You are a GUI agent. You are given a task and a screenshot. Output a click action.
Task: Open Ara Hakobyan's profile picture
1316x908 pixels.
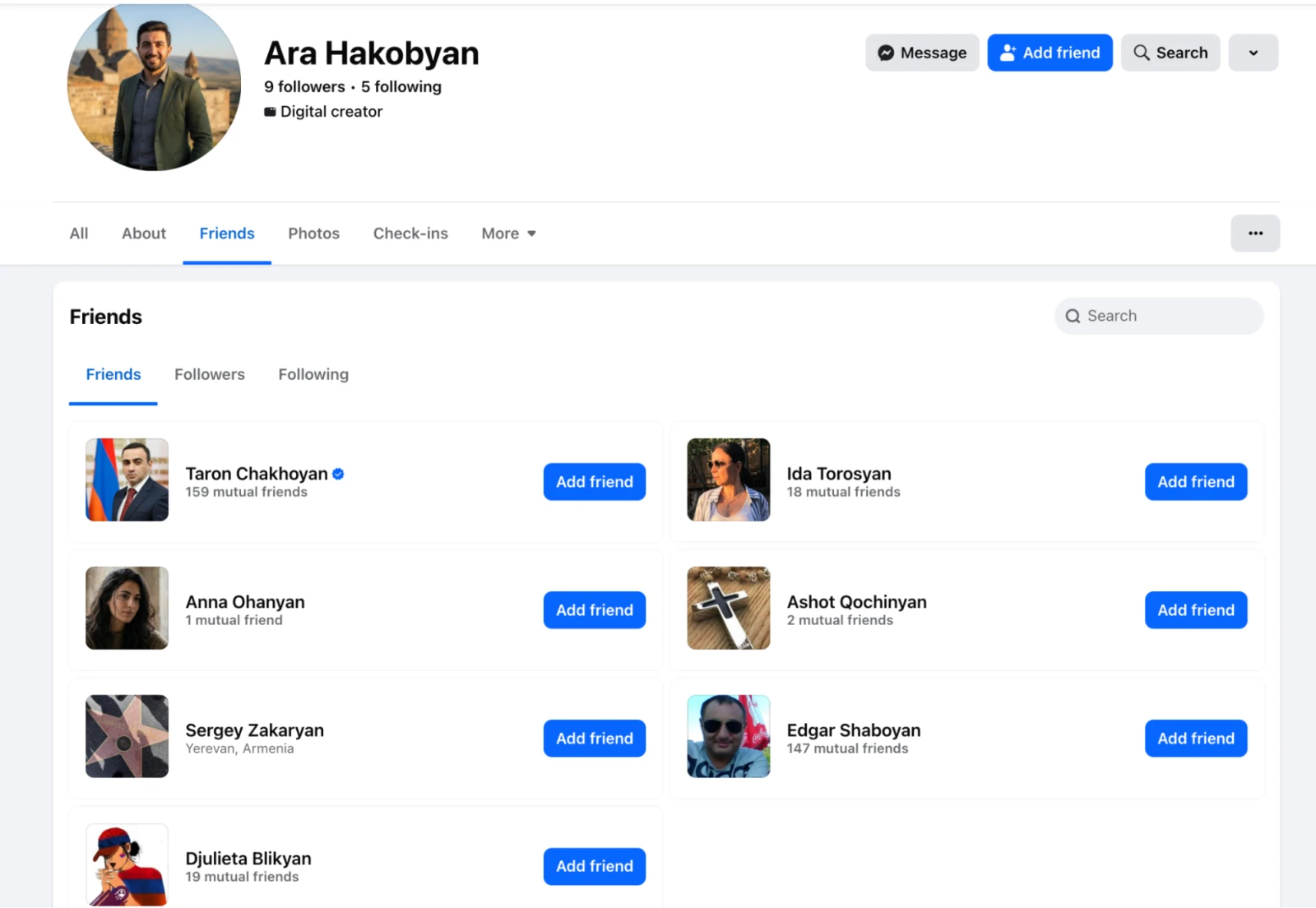[154, 85]
